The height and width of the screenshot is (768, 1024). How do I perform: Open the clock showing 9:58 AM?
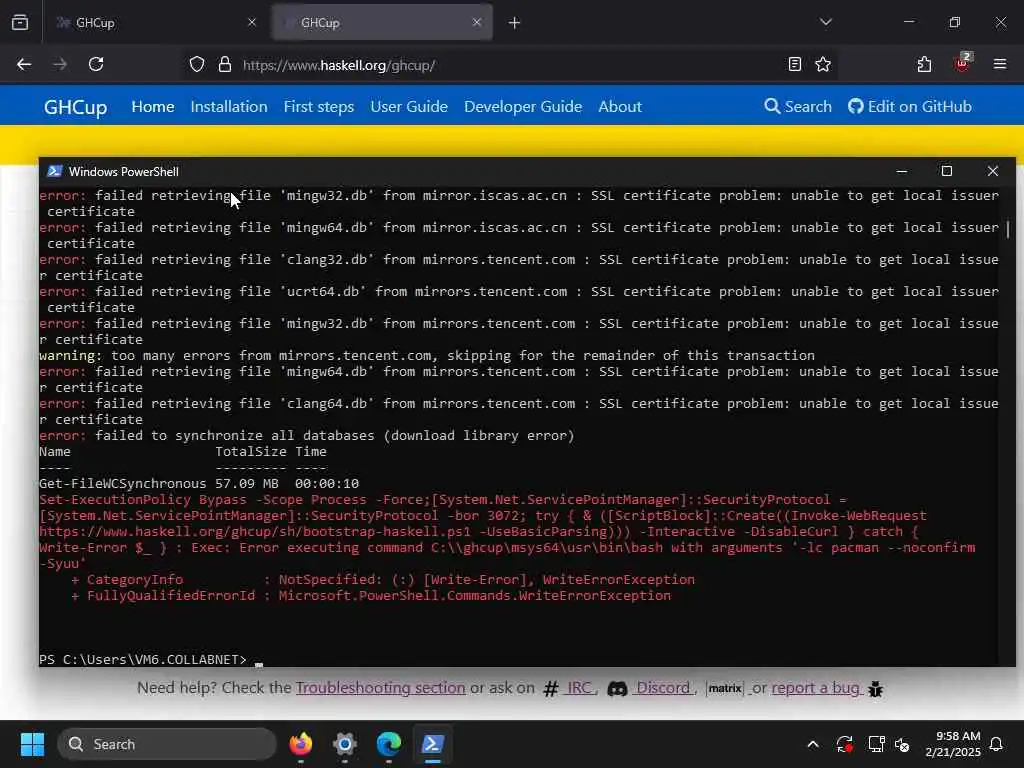[x=953, y=744]
